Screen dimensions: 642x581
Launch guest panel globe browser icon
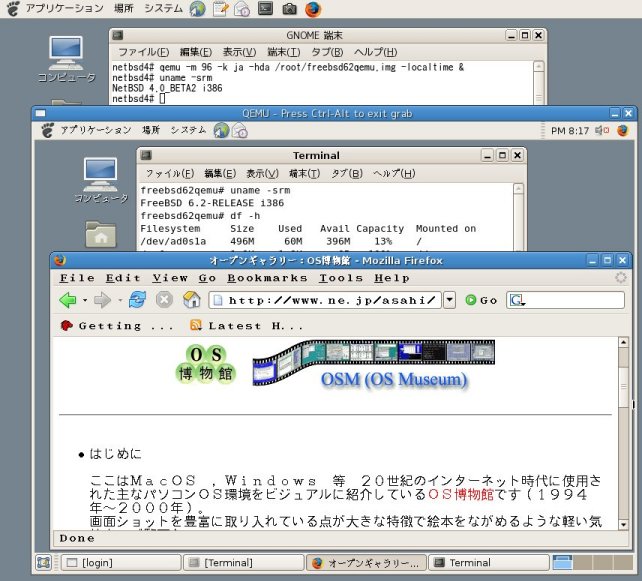[221, 130]
